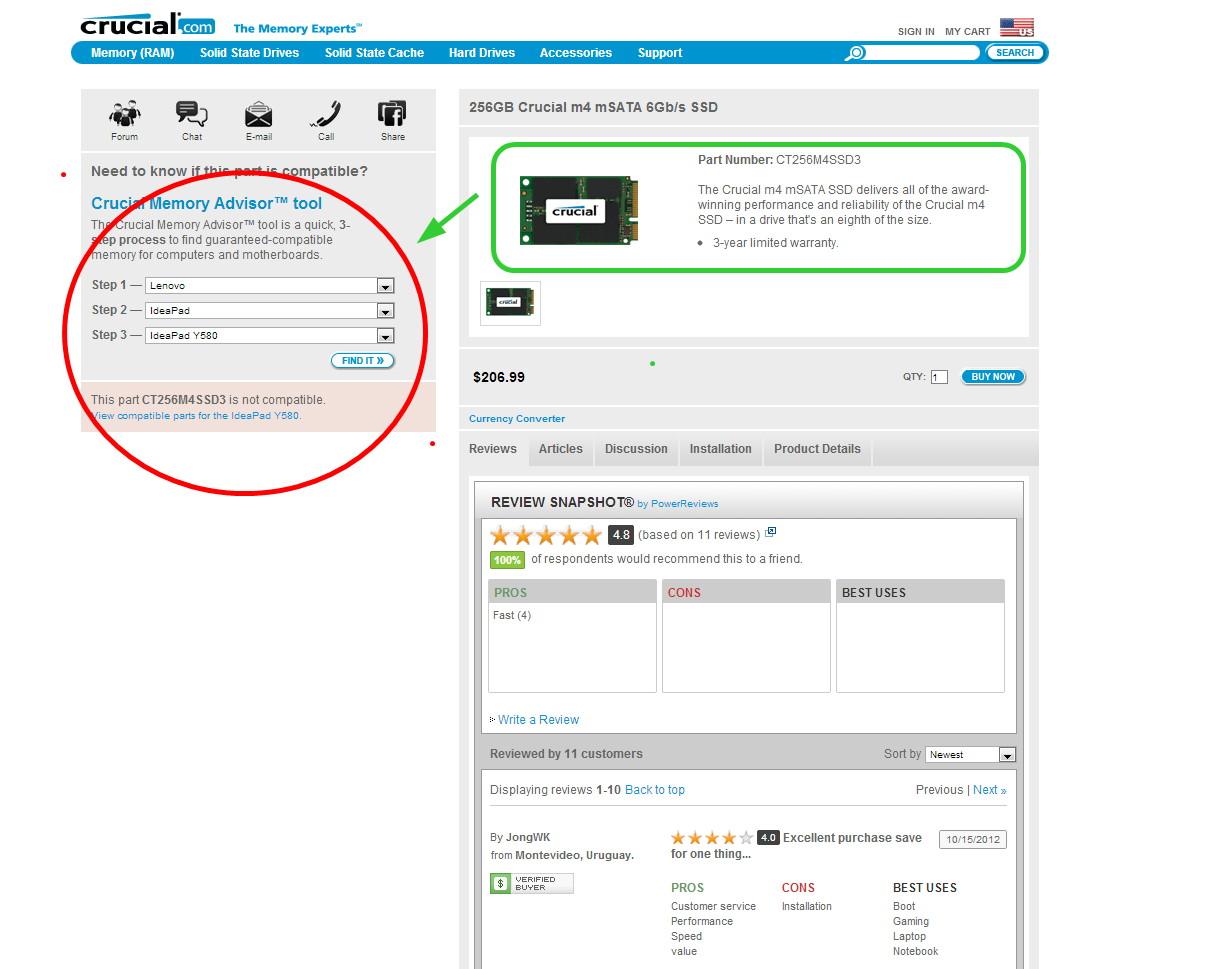
Task: Click the search magnifier icon
Action: [854, 53]
